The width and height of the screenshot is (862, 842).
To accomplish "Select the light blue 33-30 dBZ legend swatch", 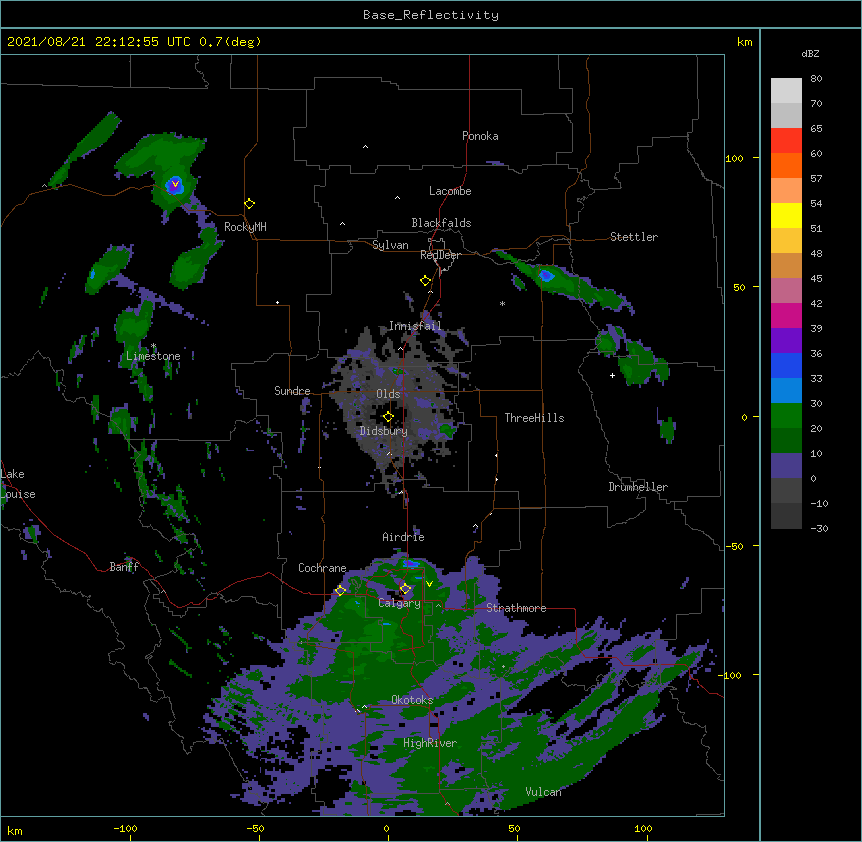I will (786, 391).
